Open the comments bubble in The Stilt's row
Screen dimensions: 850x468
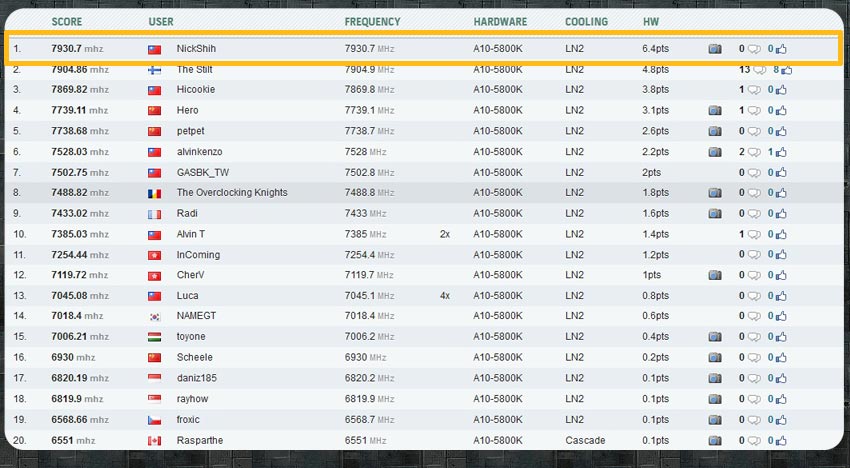760,70
